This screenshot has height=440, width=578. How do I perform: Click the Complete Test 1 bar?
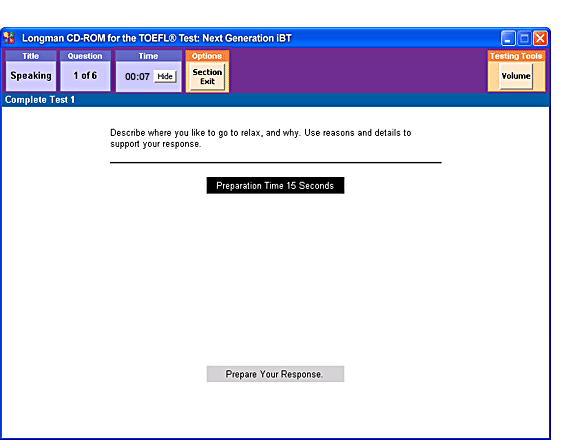point(275,100)
